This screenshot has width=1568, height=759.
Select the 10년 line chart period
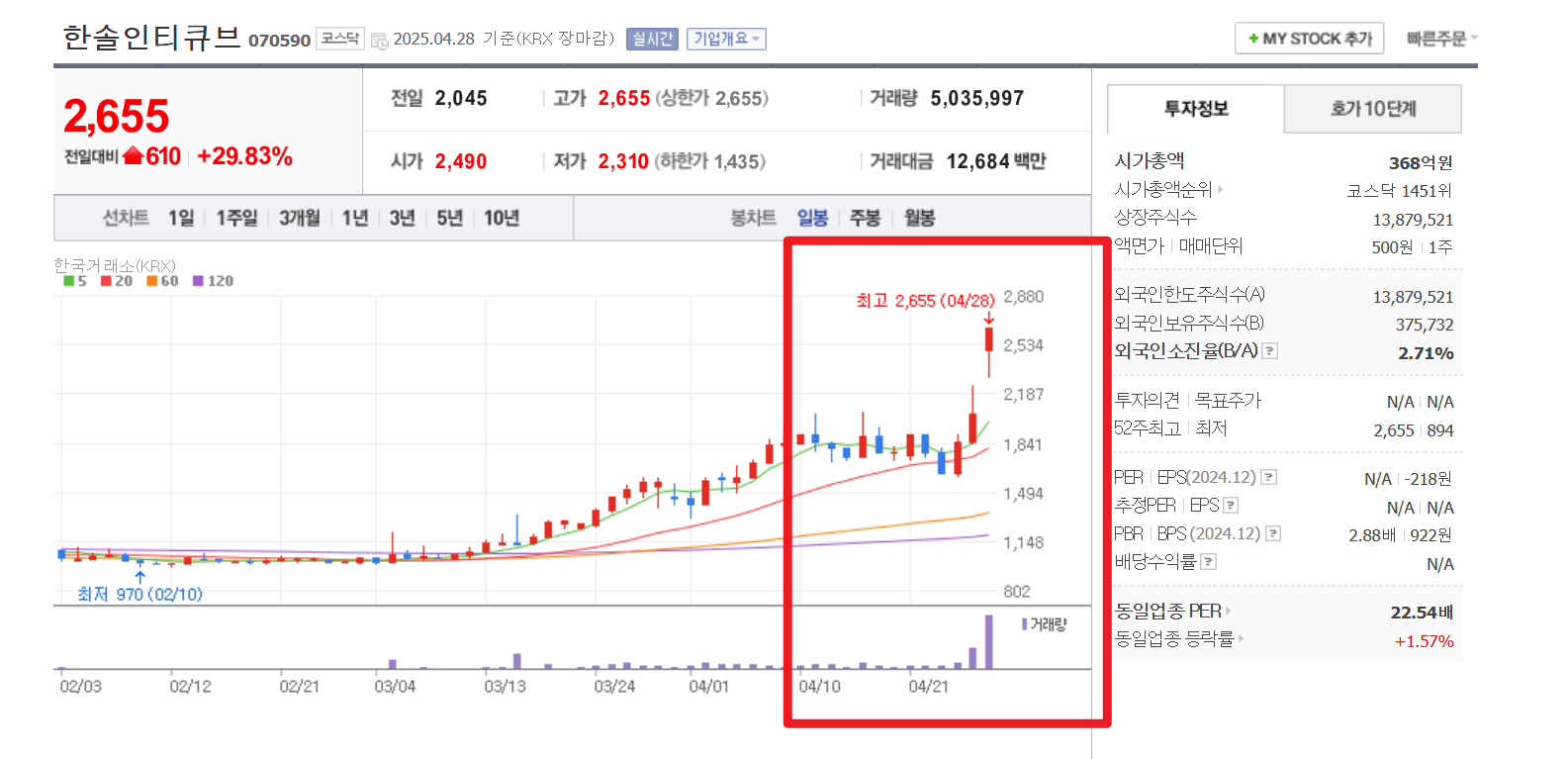pos(502,218)
